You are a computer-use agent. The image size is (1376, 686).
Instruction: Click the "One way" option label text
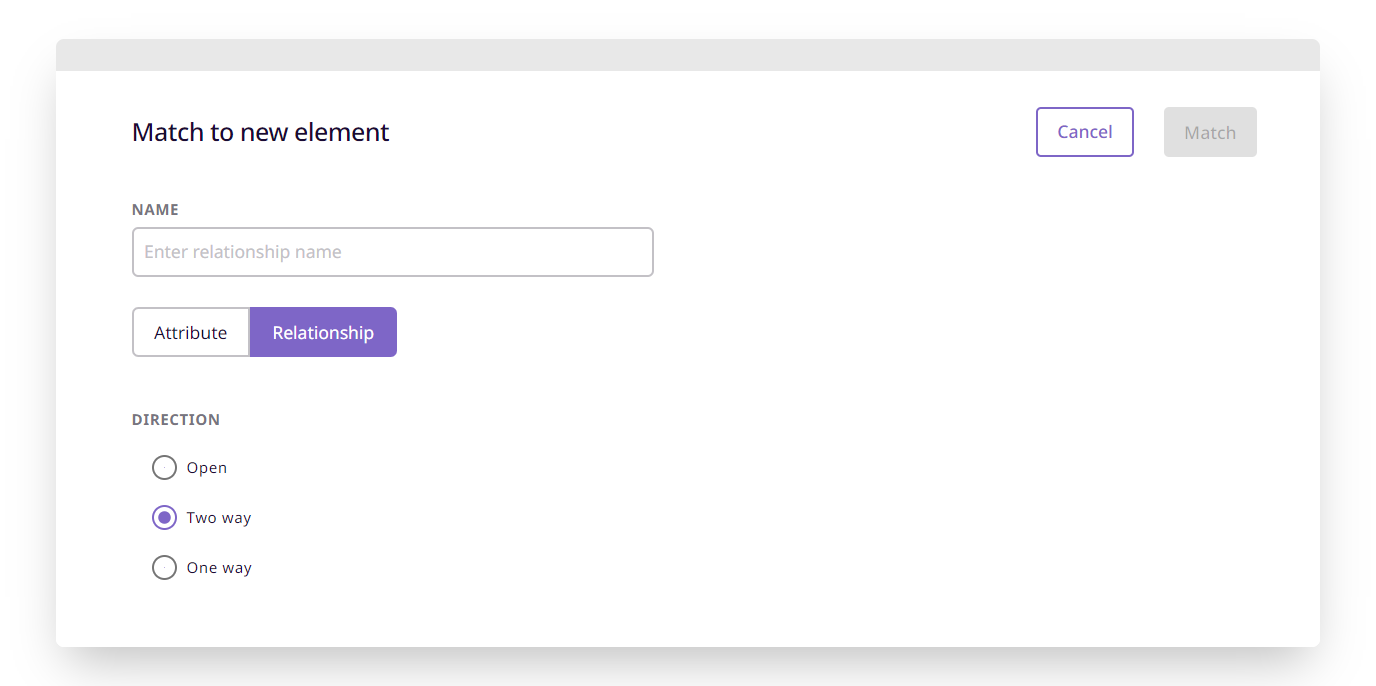pos(219,568)
